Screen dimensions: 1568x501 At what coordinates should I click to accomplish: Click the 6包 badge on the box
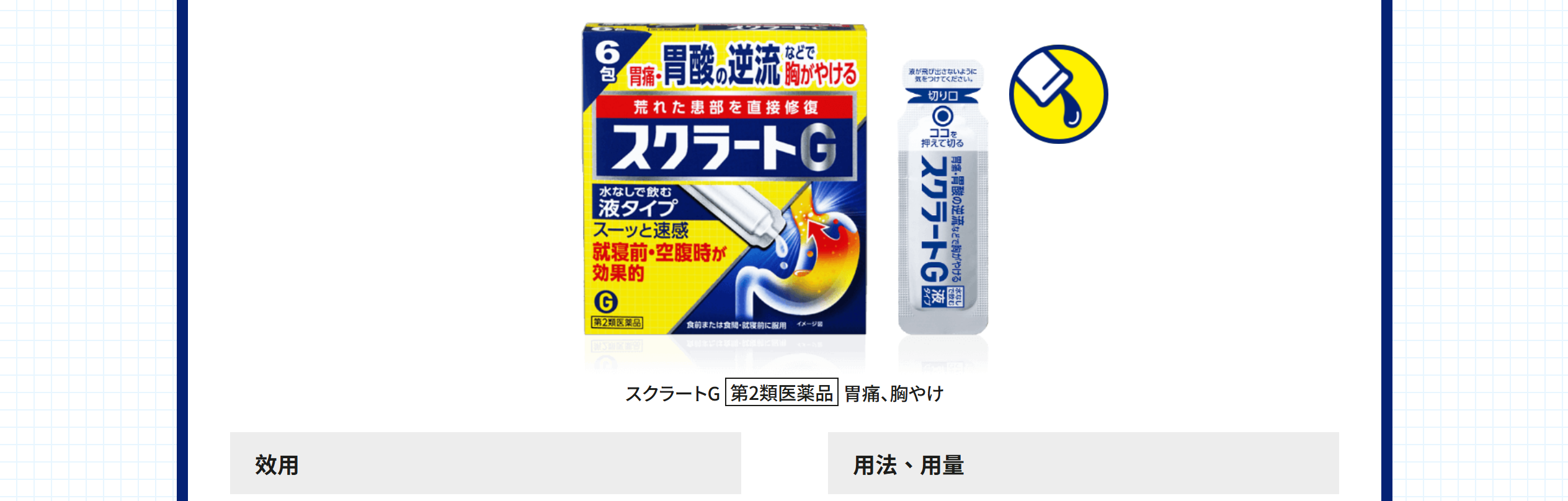pos(607,61)
